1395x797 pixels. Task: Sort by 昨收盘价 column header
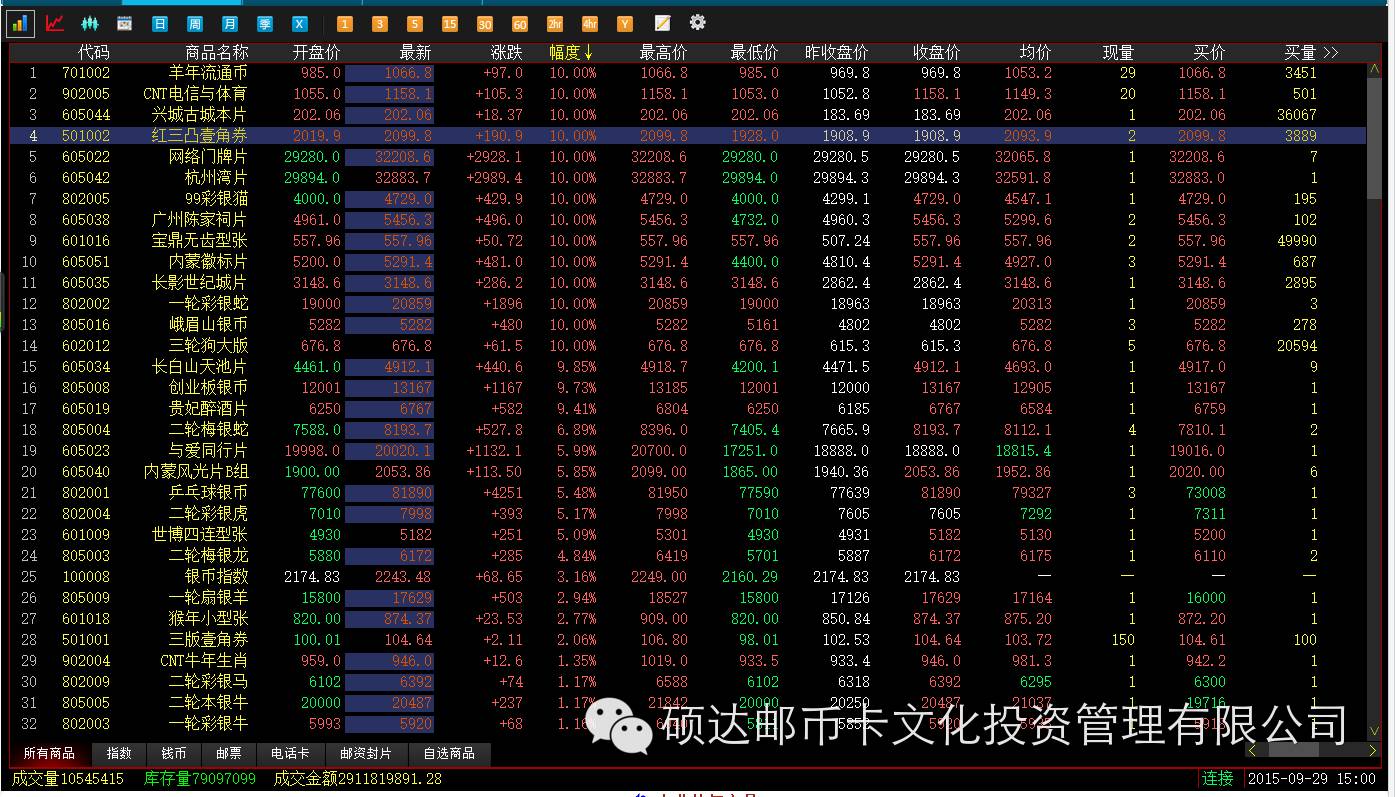[836, 52]
